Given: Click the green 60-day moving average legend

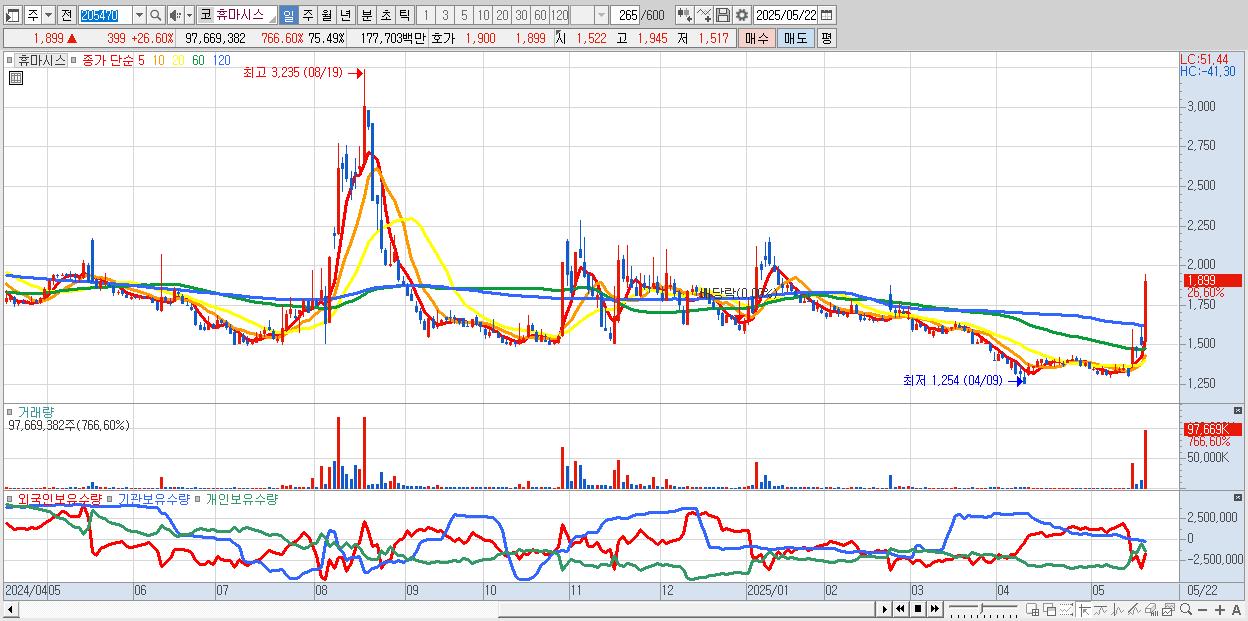Looking at the screenshot, I should 198,60.
